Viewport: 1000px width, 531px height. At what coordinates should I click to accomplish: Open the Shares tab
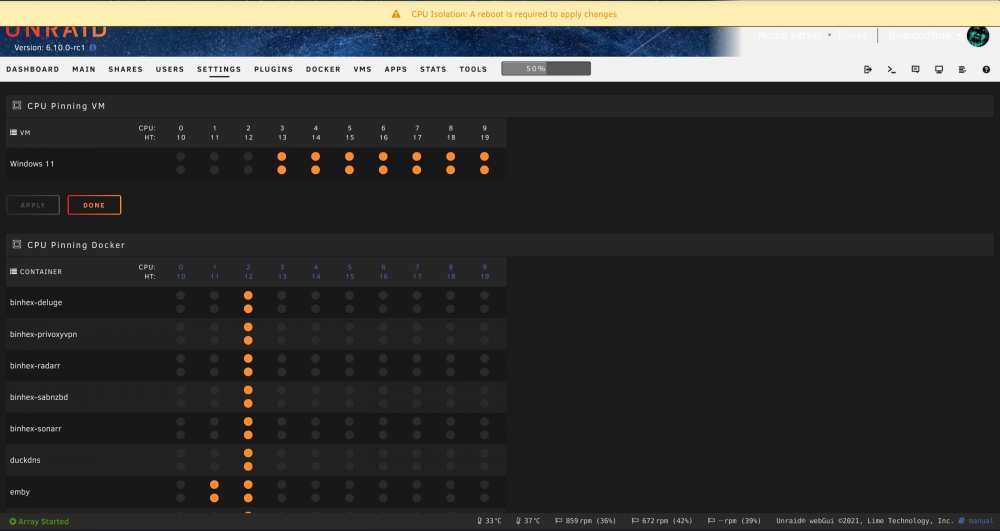coord(126,69)
